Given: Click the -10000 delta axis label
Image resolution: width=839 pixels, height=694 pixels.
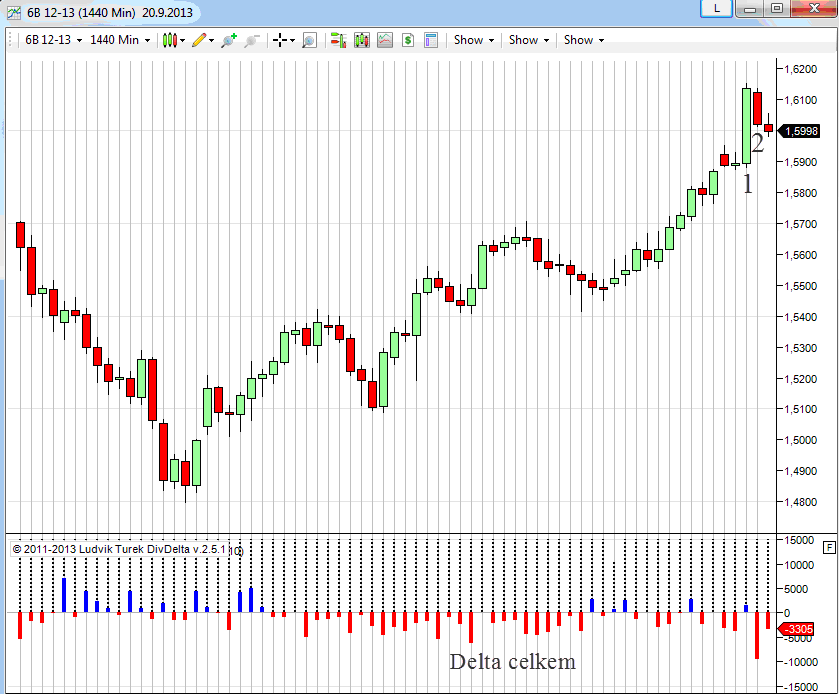Looking at the screenshot, I should (x=799, y=662).
